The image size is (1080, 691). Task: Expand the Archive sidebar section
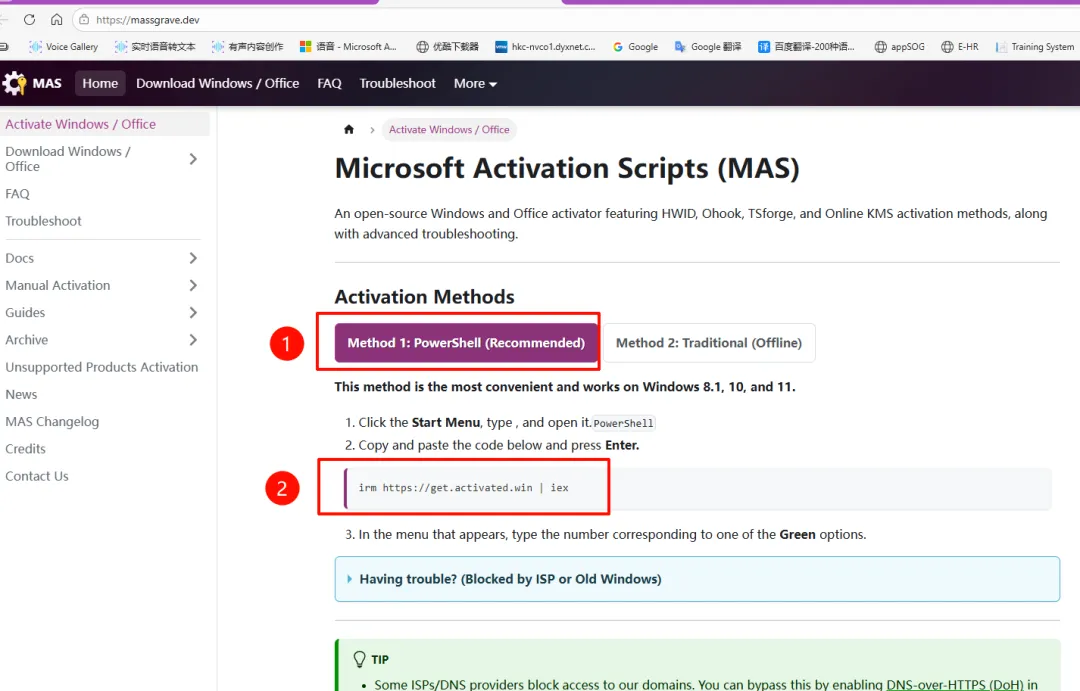[193, 340]
